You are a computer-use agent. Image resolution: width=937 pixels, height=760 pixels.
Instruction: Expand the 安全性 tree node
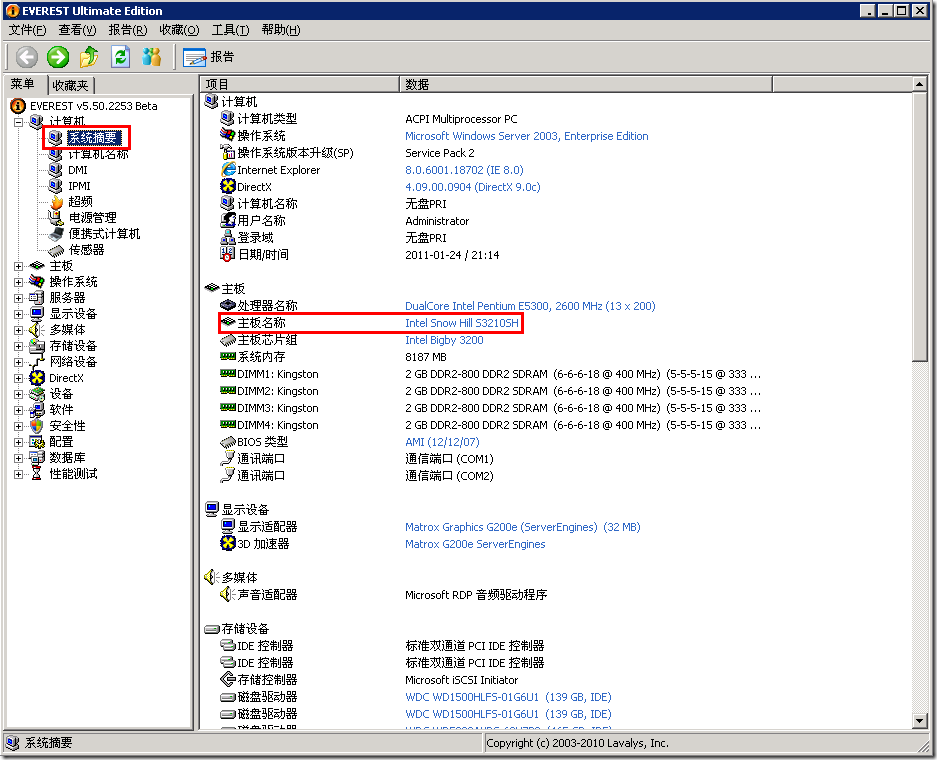(x=19, y=427)
